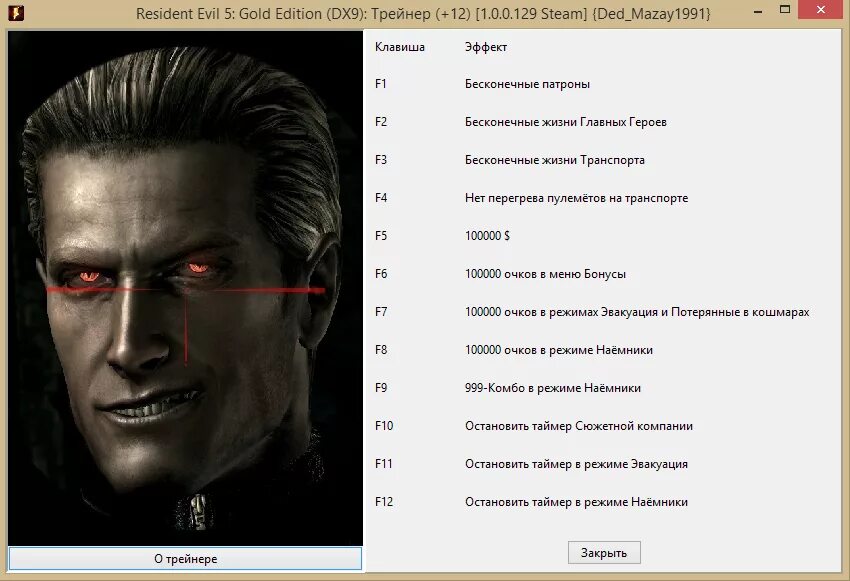The width and height of the screenshot is (850, 581).
Task: Click "Остановить таймер Сюжетной компании" text
Action: pyautogui.click(x=578, y=425)
